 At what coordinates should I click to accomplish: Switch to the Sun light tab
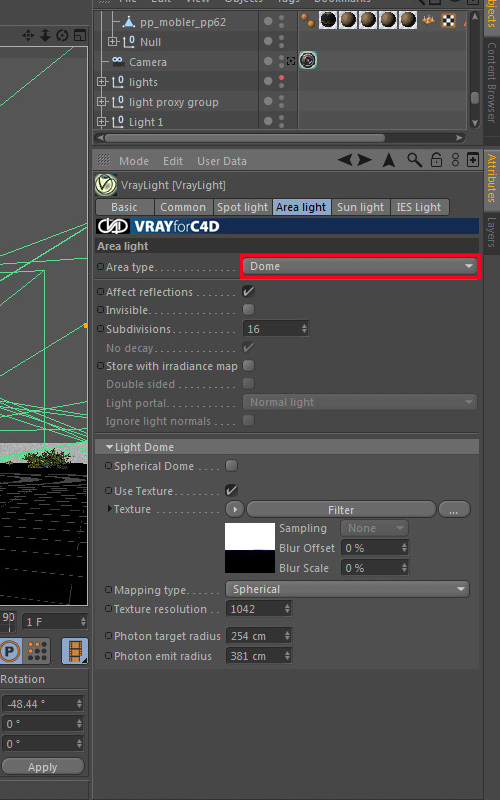(361, 207)
